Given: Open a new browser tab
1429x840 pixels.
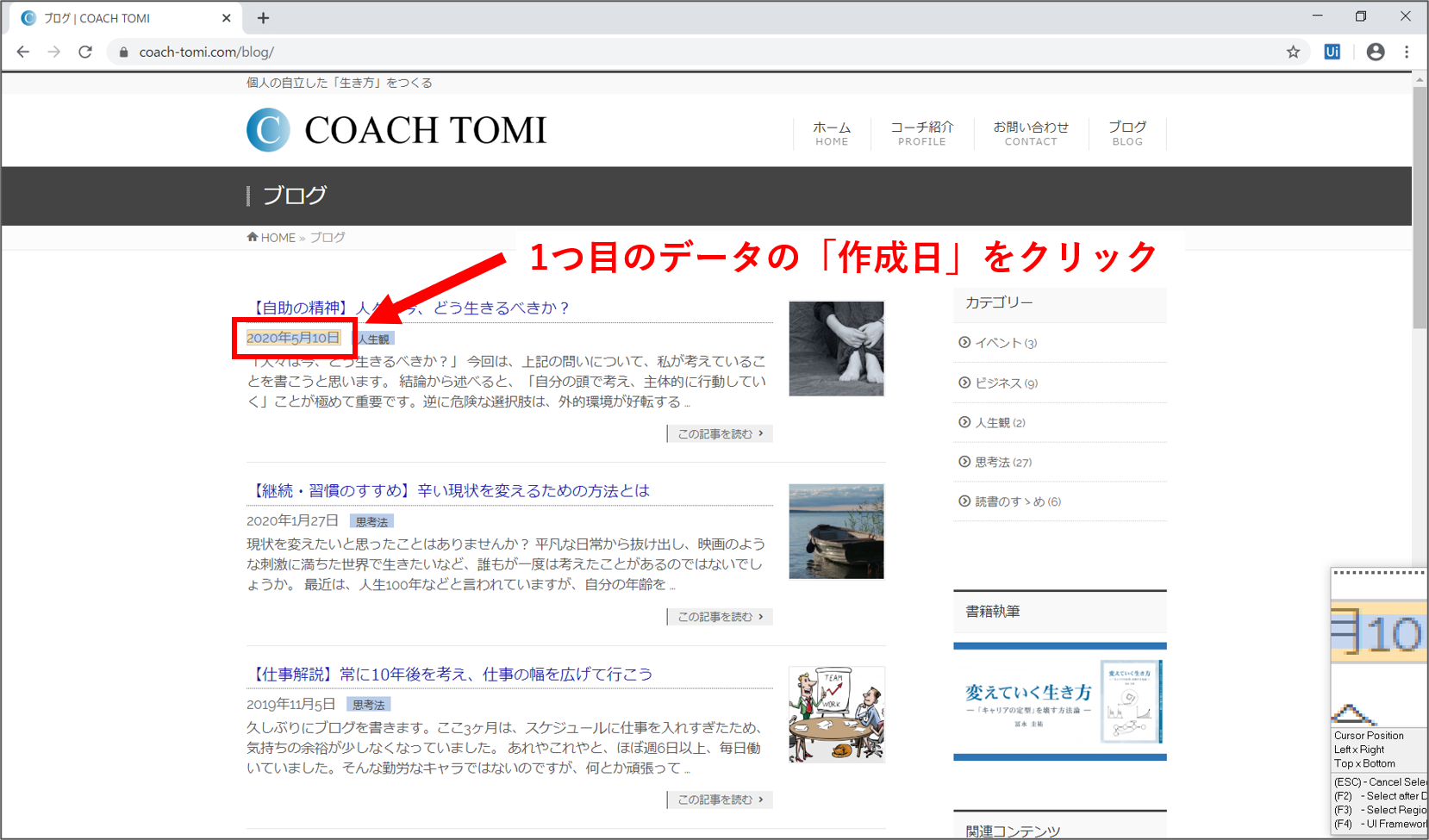Looking at the screenshot, I should point(264,18).
